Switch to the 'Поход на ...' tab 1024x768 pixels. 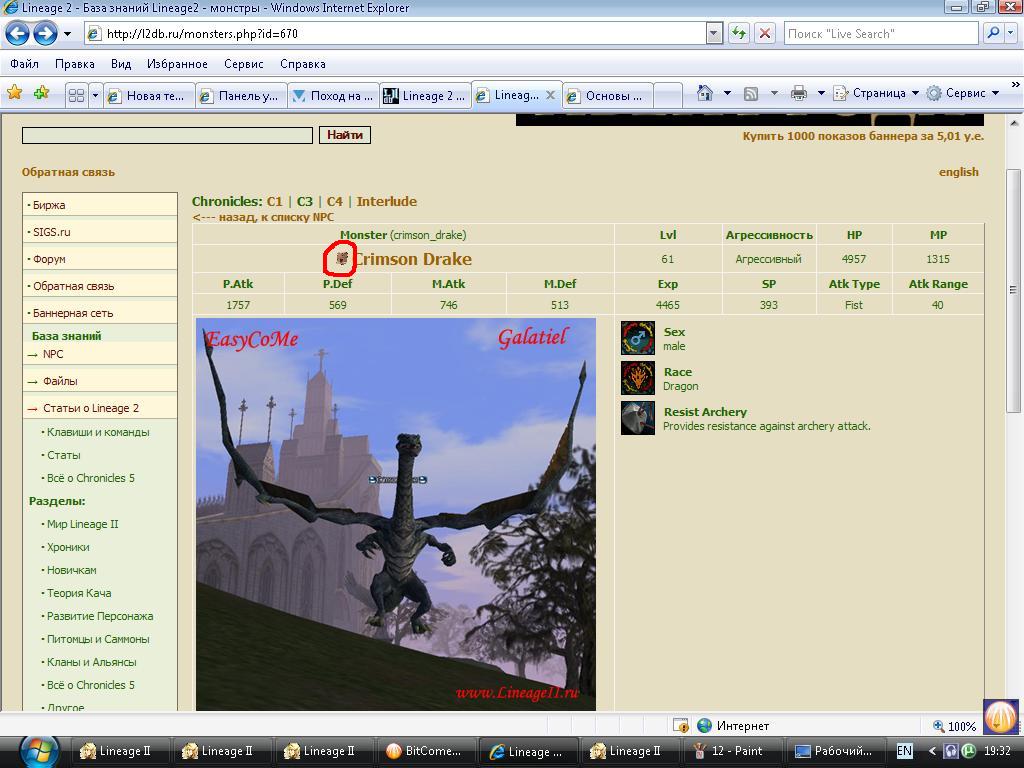coord(333,96)
